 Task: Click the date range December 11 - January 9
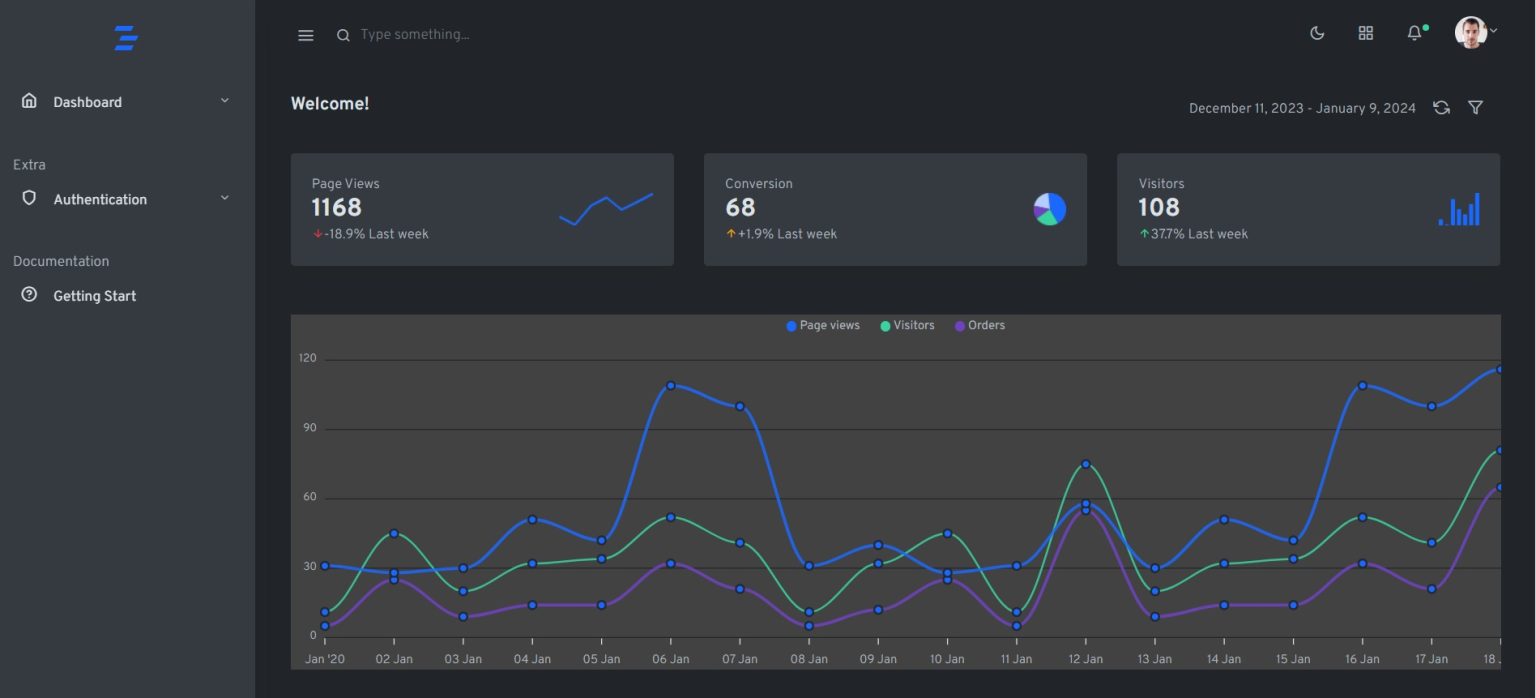(1301, 108)
